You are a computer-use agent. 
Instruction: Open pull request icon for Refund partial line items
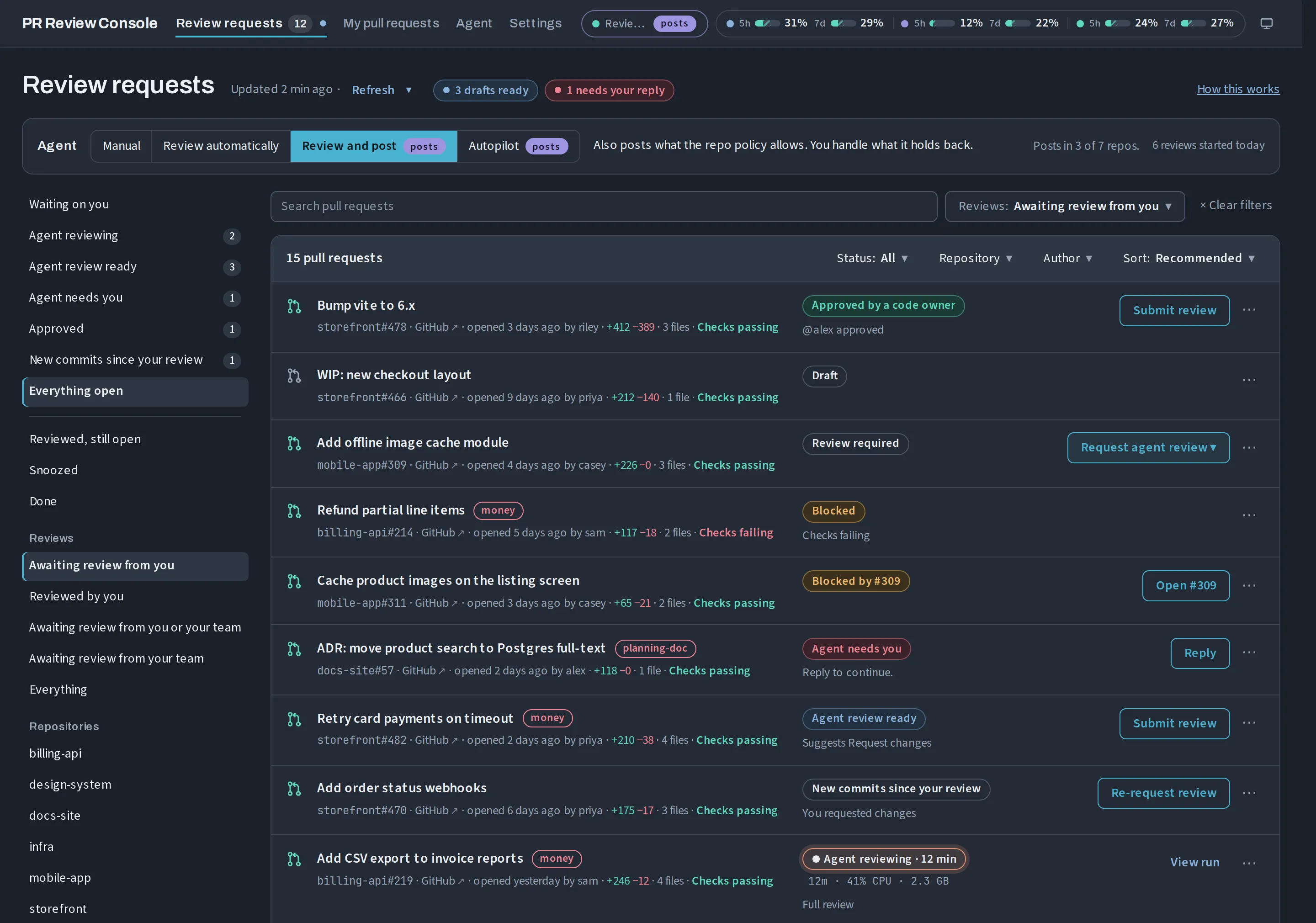[294, 511]
